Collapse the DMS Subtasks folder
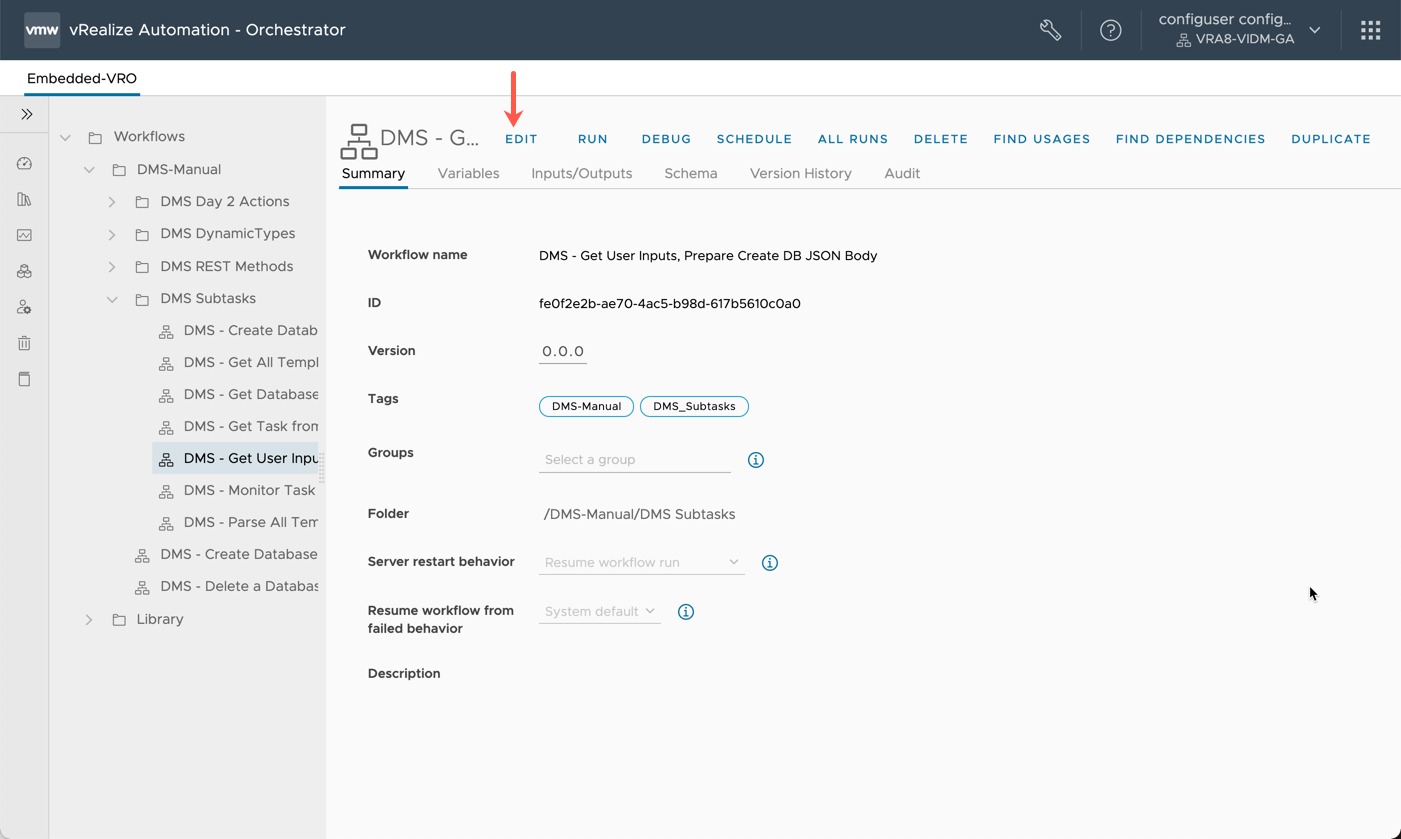1401x839 pixels. 112,298
